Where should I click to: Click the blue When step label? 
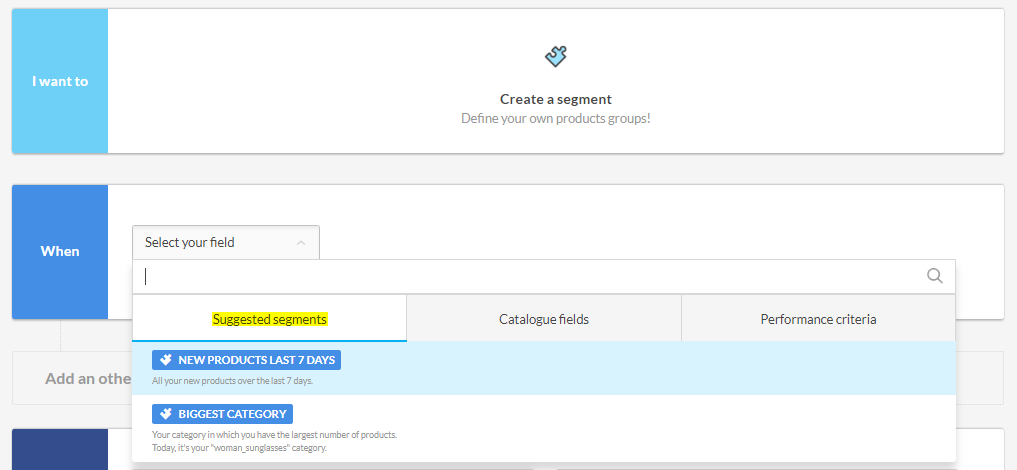[x=60, y=251]
